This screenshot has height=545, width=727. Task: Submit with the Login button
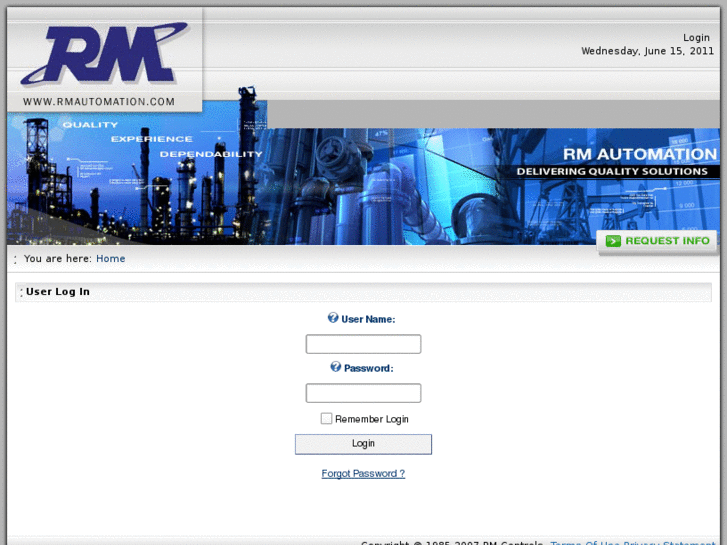pyautogui.click(x=363, y=444)
